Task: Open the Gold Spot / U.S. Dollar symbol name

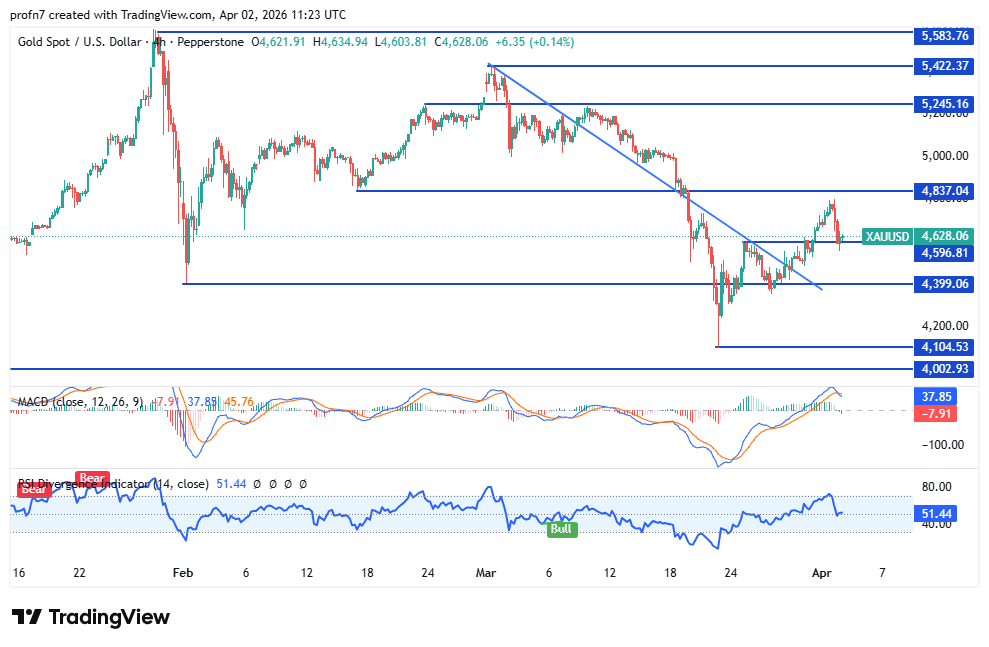Action: pos(78,42)
